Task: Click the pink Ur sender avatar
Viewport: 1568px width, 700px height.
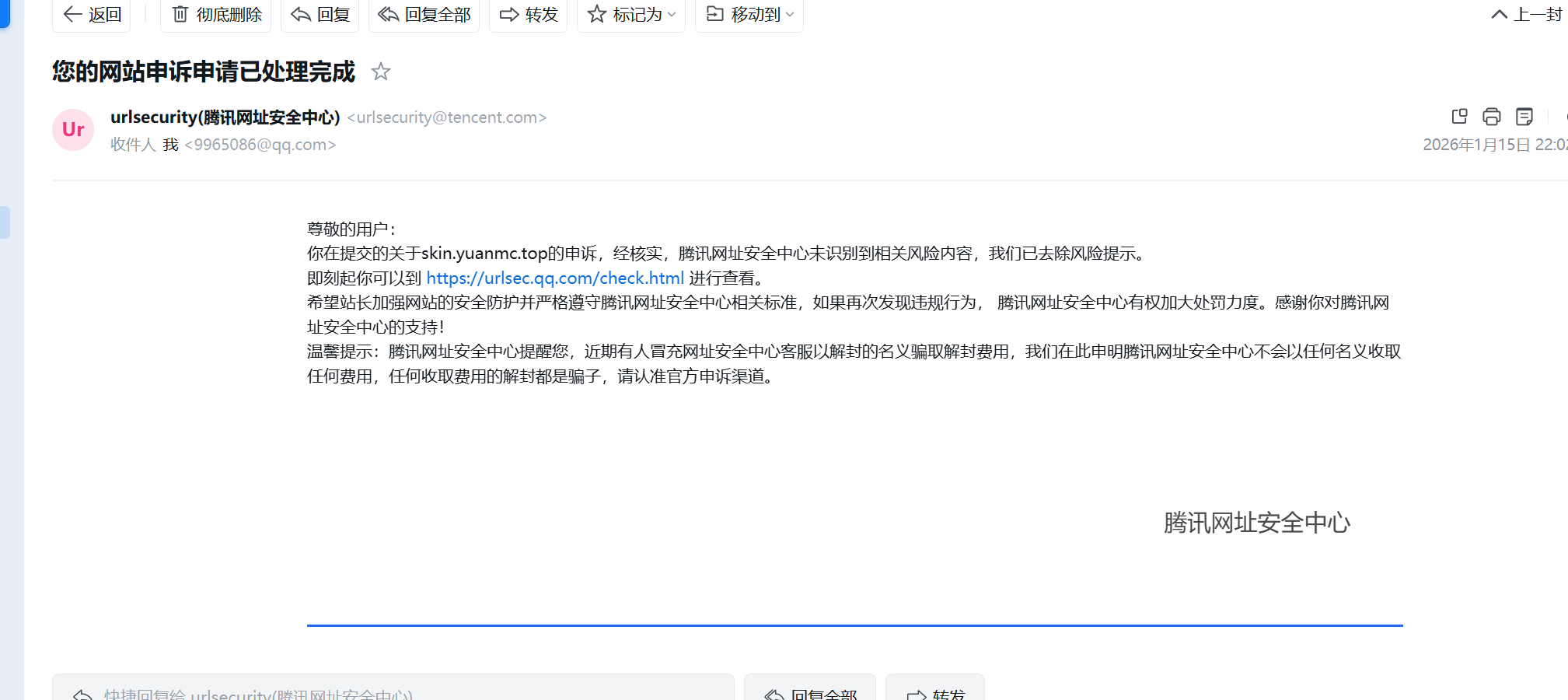Action: click(73, 129)
